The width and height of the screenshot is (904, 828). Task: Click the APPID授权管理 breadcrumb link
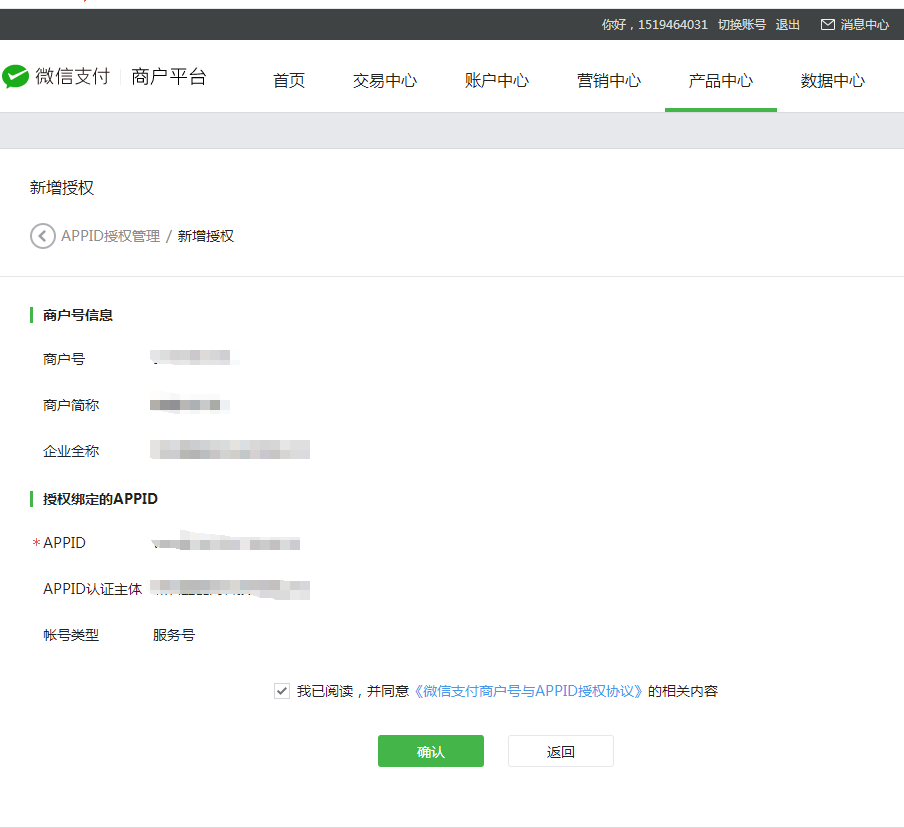click(113, 236)
